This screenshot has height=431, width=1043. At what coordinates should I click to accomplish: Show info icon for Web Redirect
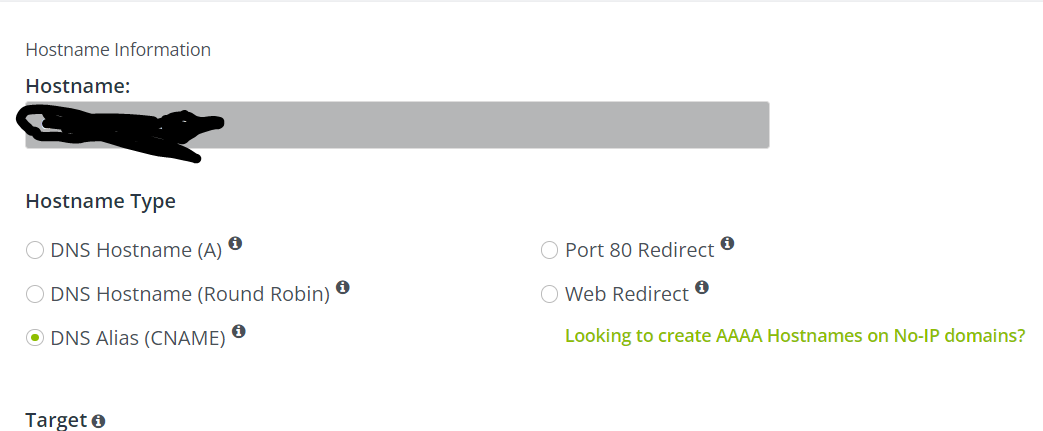pyautogui.click(x=702, y=287)
